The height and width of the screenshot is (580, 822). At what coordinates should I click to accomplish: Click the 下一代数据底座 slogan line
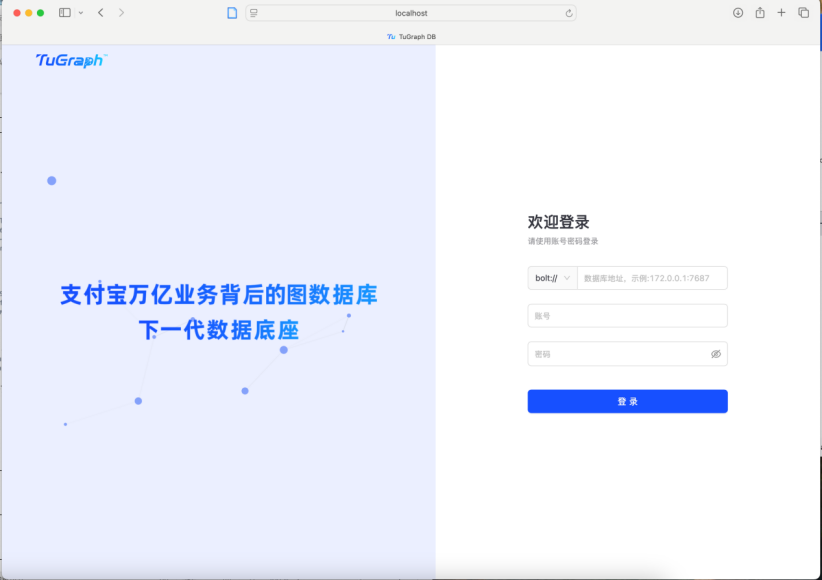click(x=219, y=330)
